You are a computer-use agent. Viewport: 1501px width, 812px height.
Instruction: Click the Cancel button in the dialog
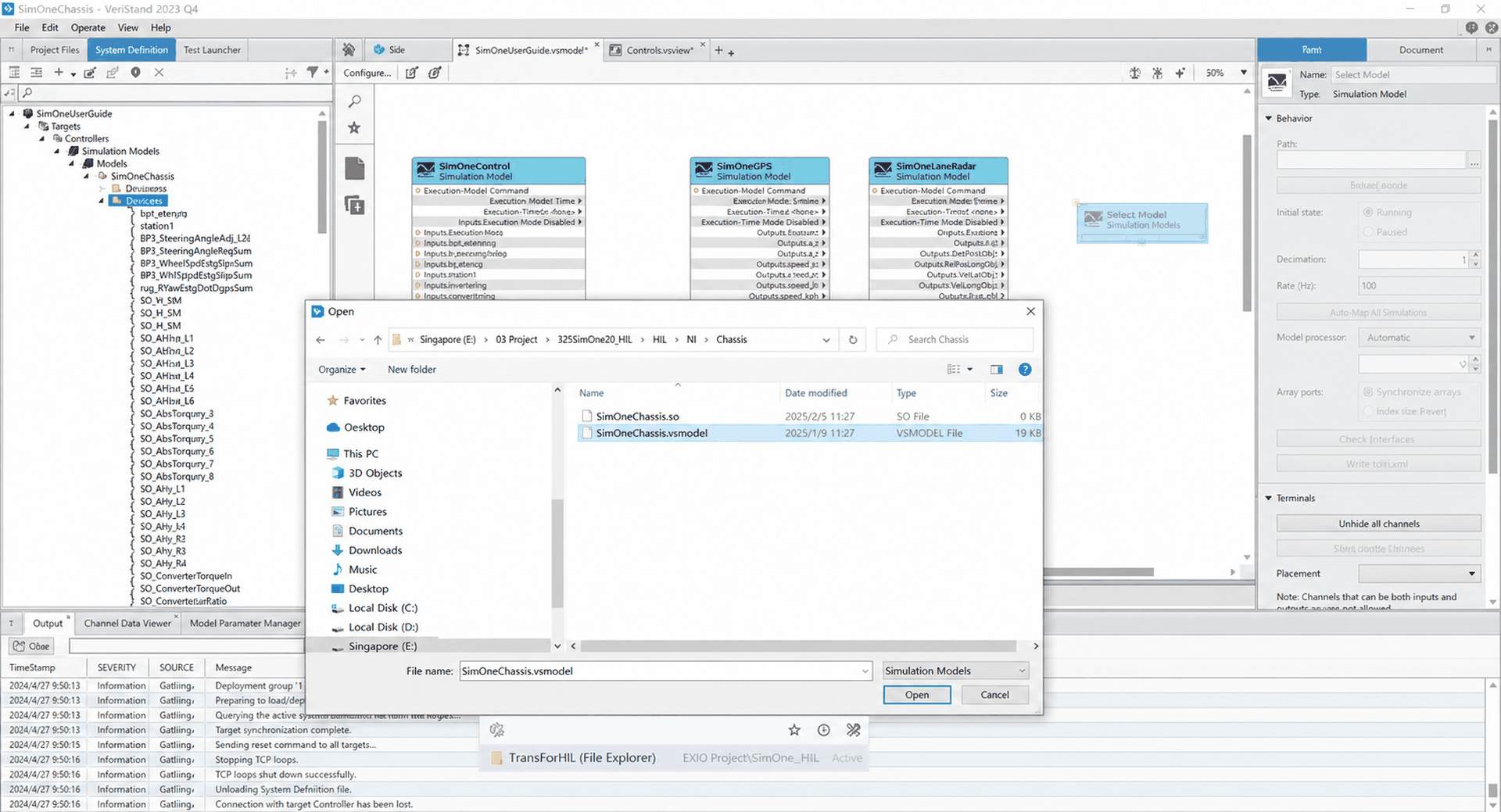point(994,695)
